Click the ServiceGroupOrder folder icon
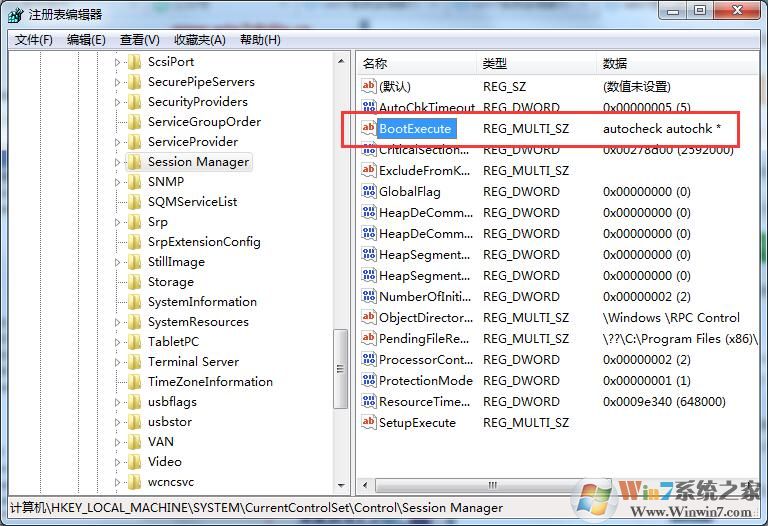Viewport: 768px width, 526px height. click(x=134, y=122)
